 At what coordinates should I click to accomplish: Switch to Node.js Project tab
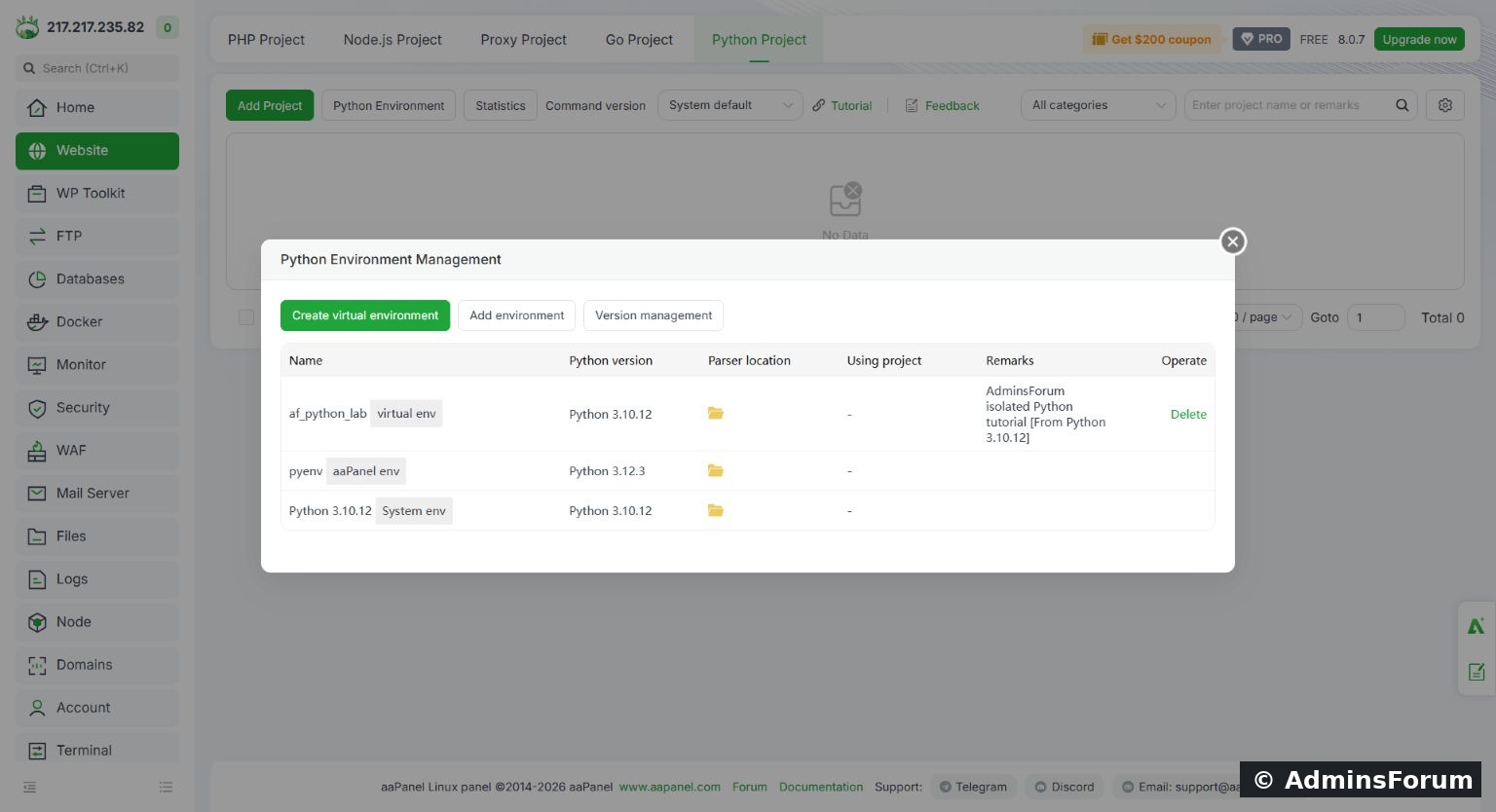pyautogui.click(x=393, y=40)
